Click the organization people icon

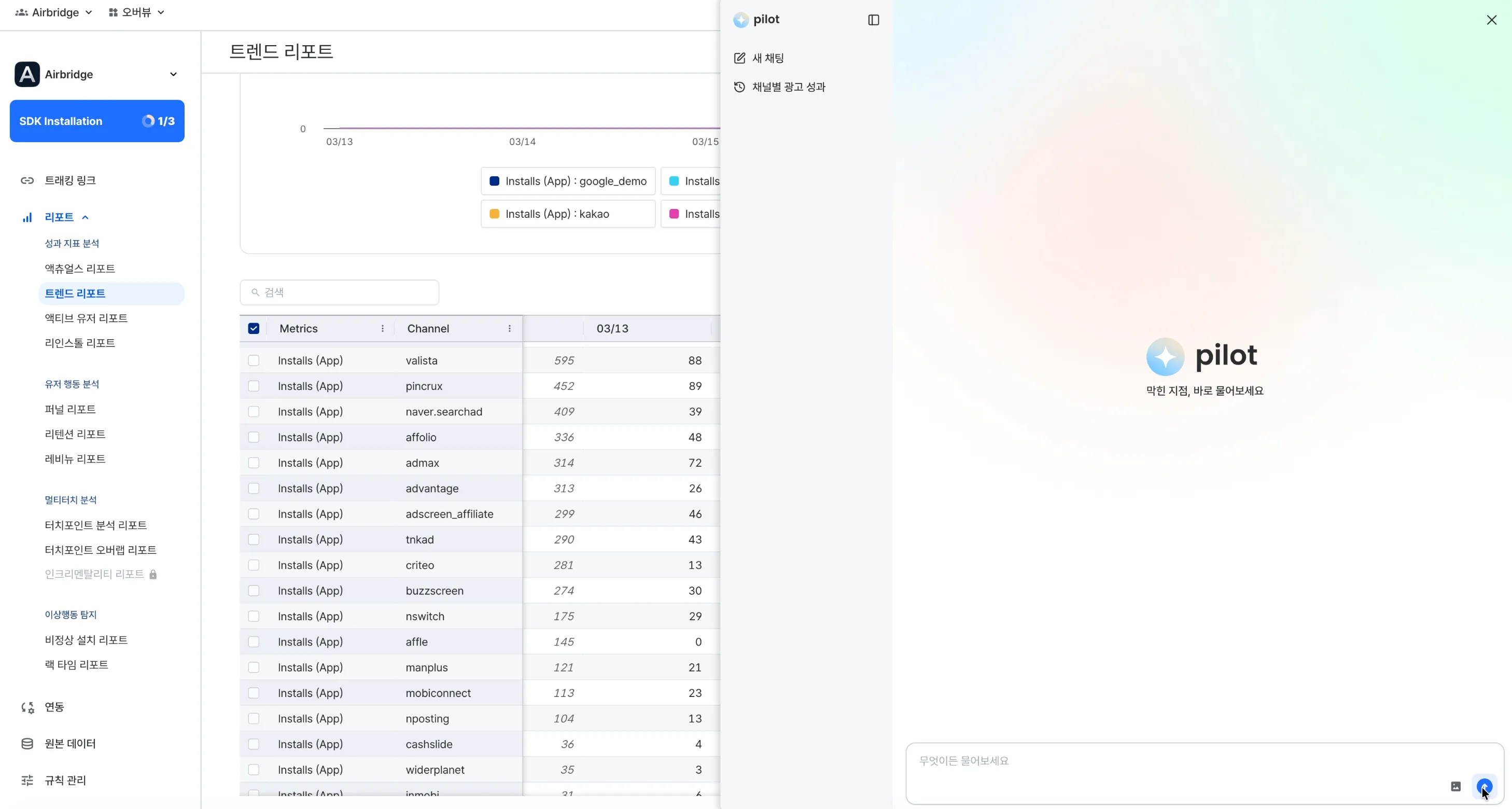click(x=22, y=12)
